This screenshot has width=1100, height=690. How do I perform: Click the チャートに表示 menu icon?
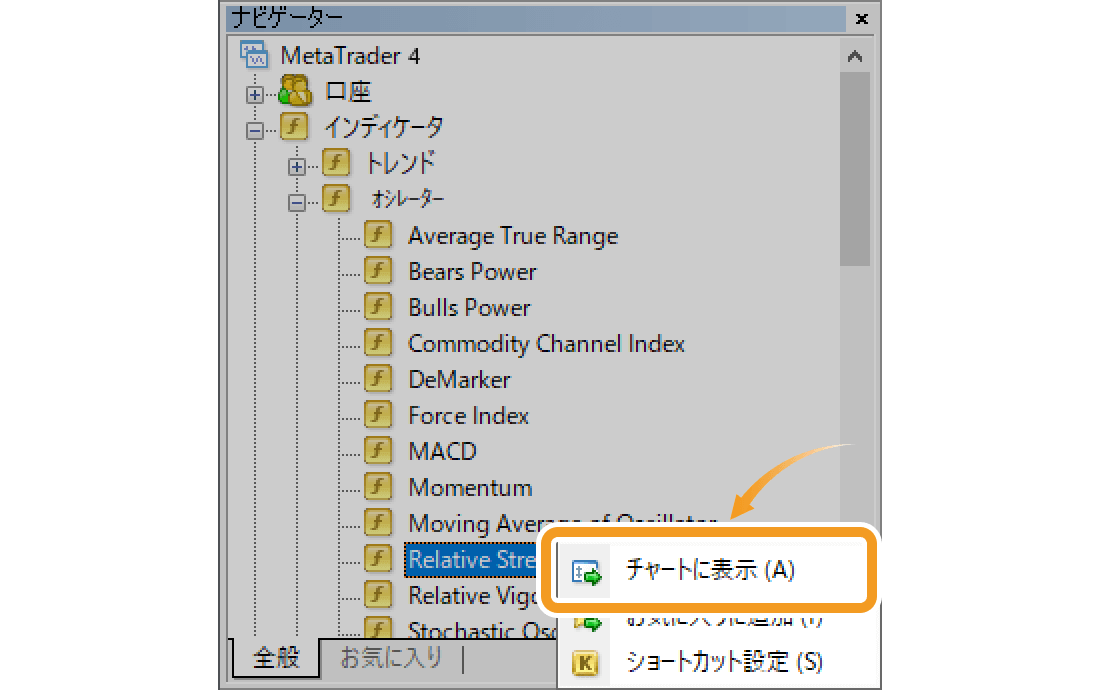coord(586,573)
